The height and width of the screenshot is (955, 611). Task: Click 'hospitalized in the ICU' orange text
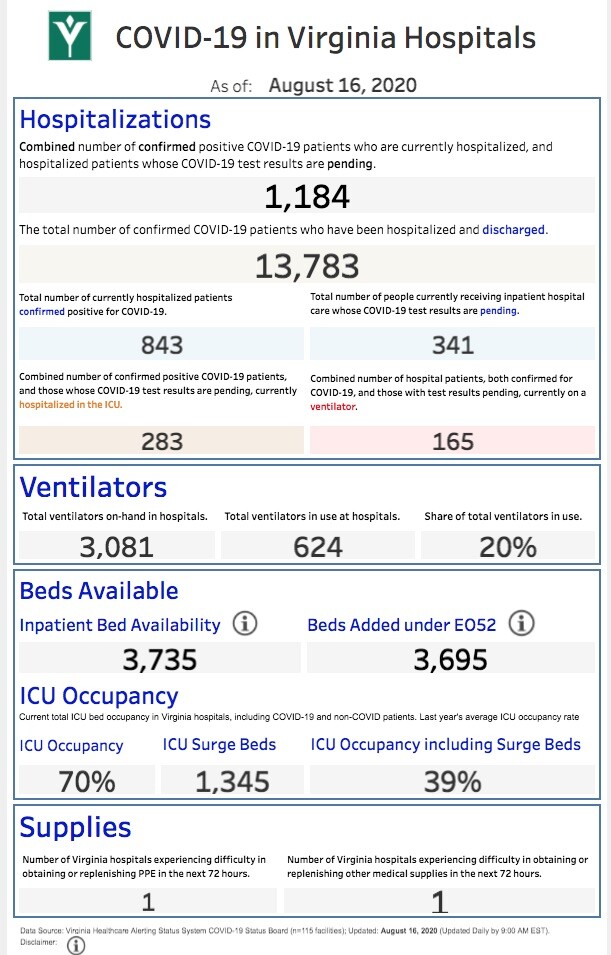pos(70,404)
